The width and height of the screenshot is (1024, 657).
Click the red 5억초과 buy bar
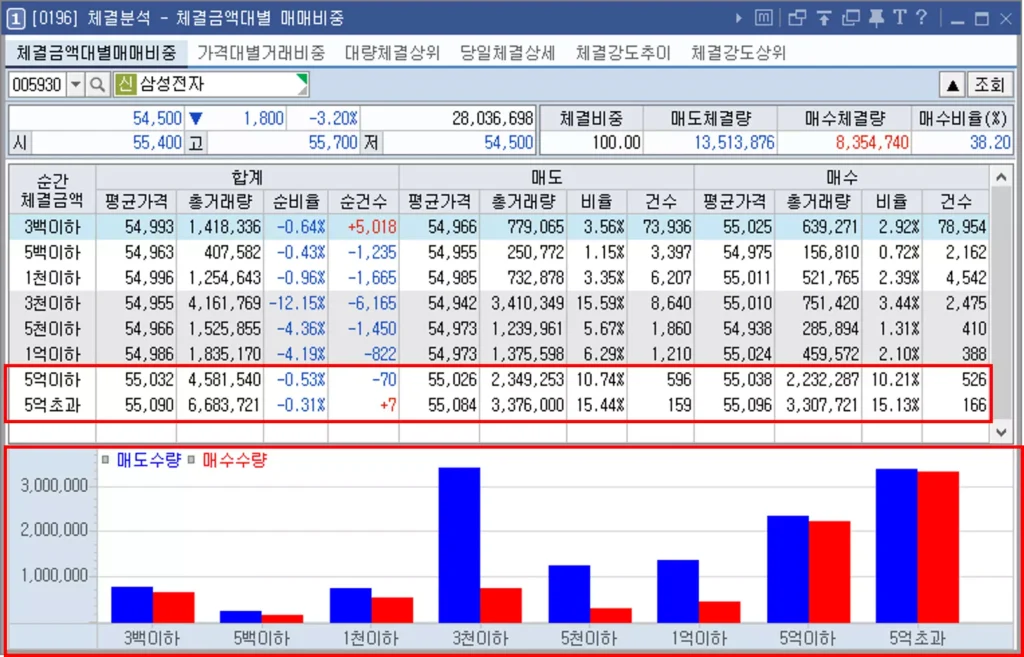938,547
